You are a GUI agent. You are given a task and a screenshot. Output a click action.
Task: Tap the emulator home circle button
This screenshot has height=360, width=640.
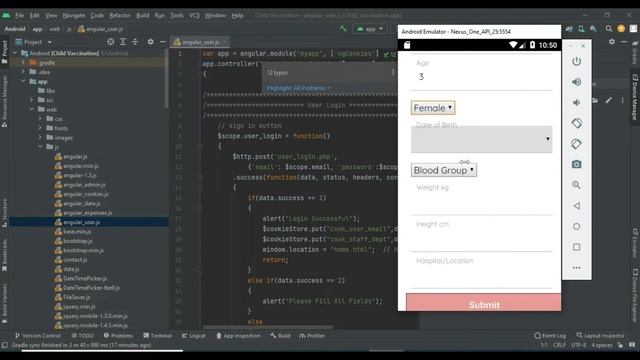pyautogui.click(x=576, y=226)
